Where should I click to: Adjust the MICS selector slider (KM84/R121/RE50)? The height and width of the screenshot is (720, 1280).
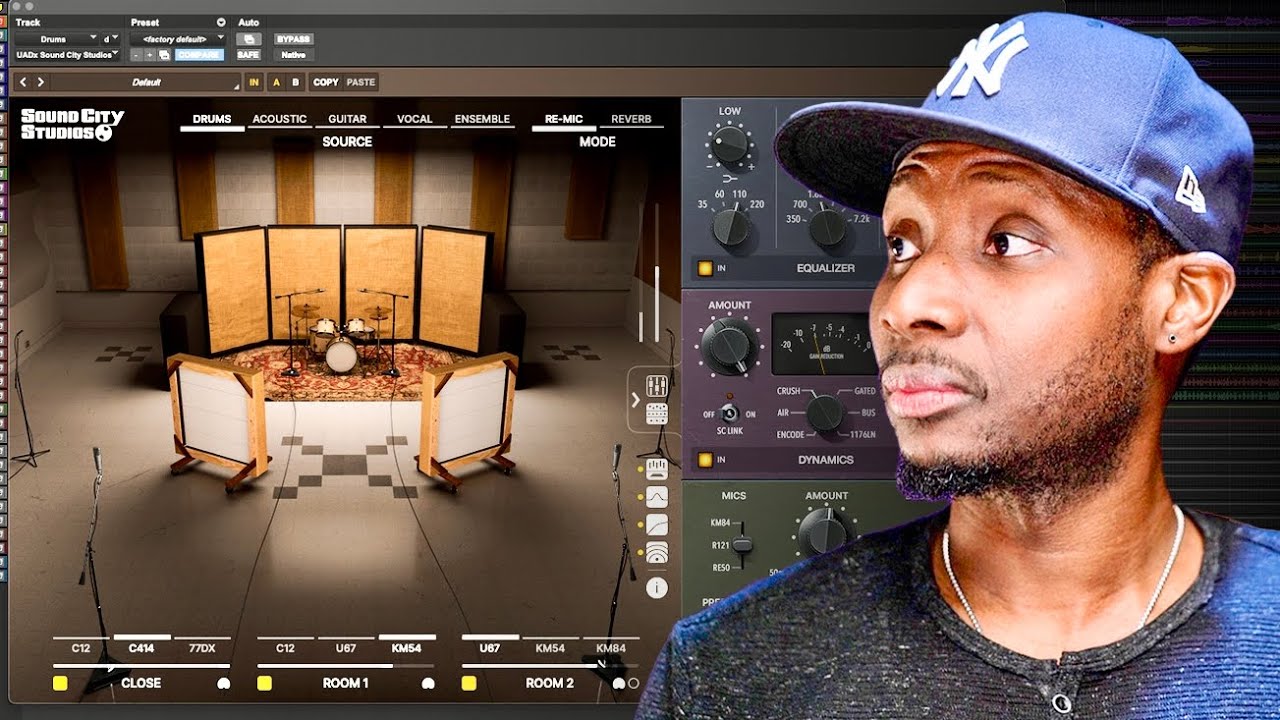[x=741, y=545]
